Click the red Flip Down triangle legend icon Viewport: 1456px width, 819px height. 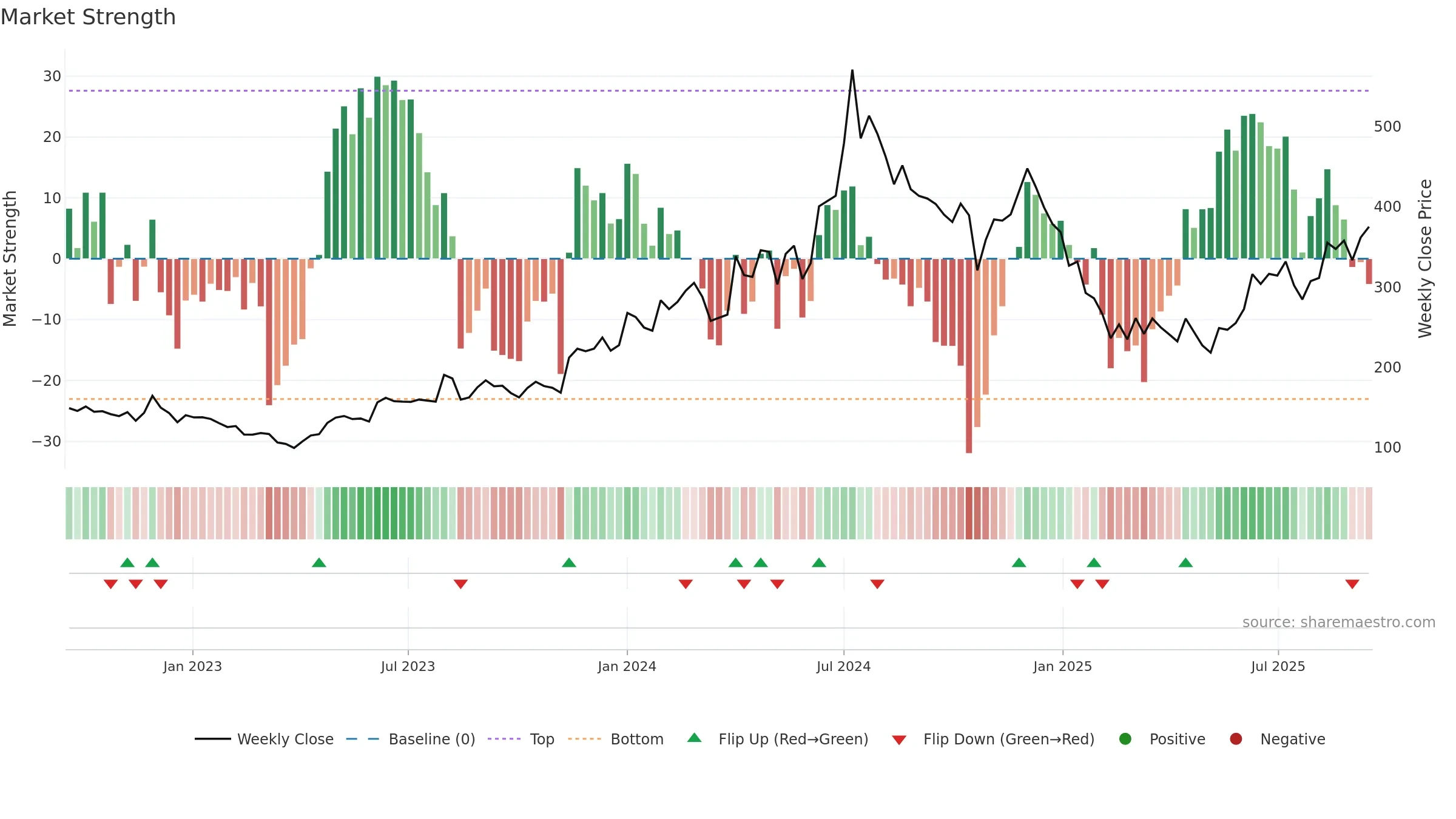(x=900, y=740)
